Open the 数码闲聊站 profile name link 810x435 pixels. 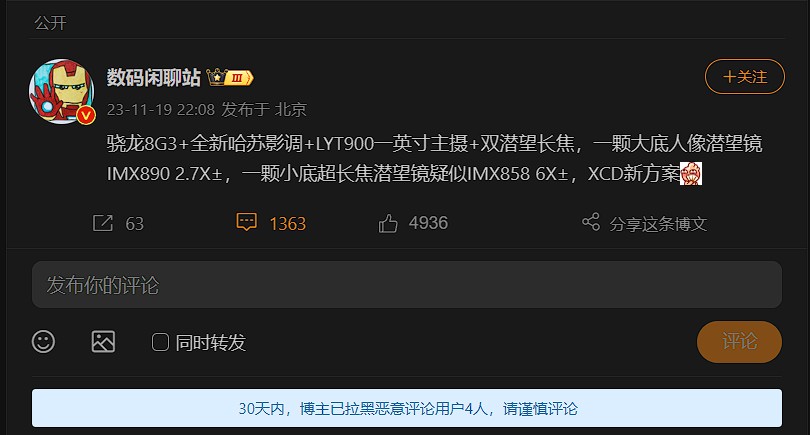(x=153, y=77)
